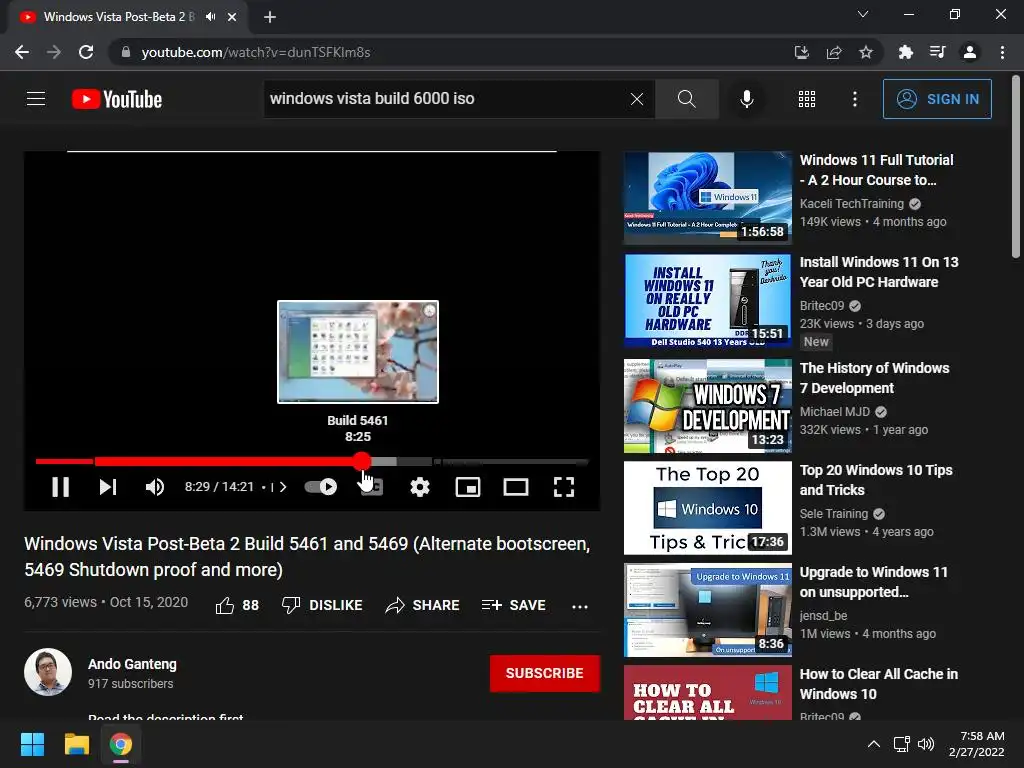SAVE video to a playlist
Screen dimensions: 1024x768
point(513,605)
